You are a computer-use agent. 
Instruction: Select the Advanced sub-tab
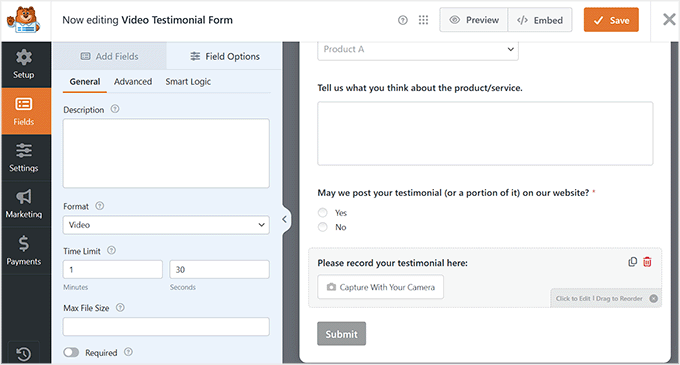point(133,81)
